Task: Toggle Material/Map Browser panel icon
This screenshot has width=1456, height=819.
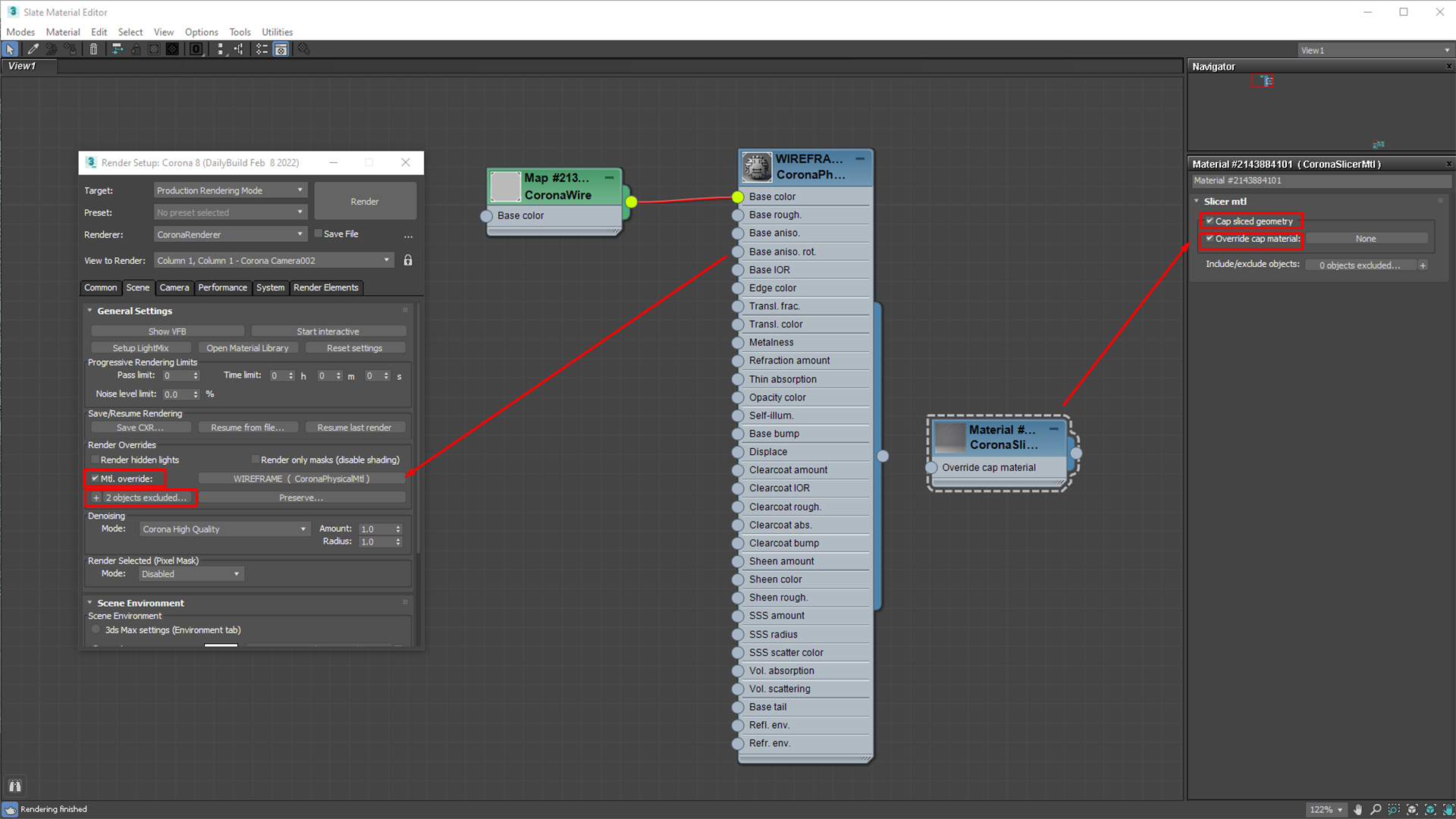Action: (x=262, y=49)
